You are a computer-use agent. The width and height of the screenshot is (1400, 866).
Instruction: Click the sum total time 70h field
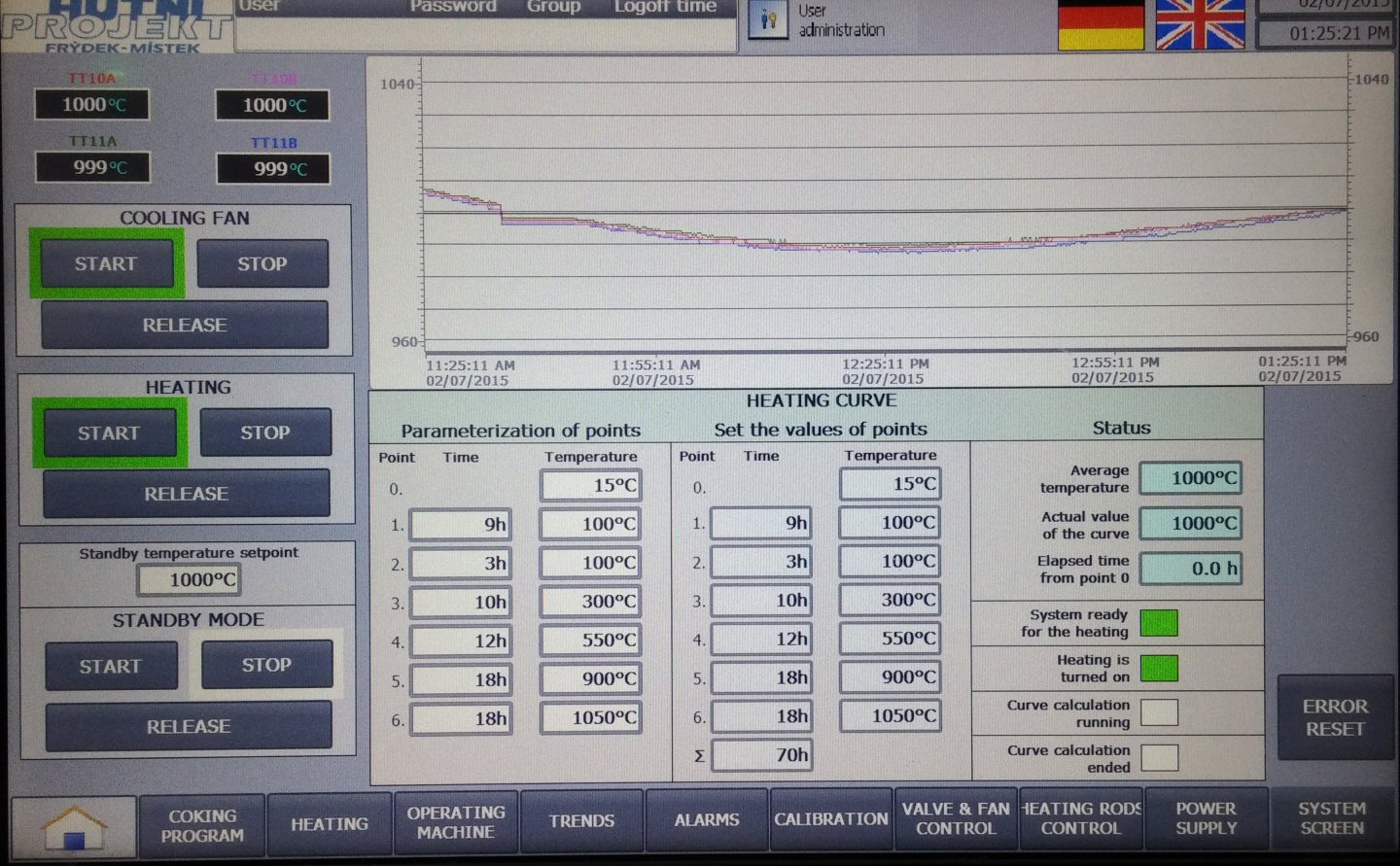pos(761,755)
